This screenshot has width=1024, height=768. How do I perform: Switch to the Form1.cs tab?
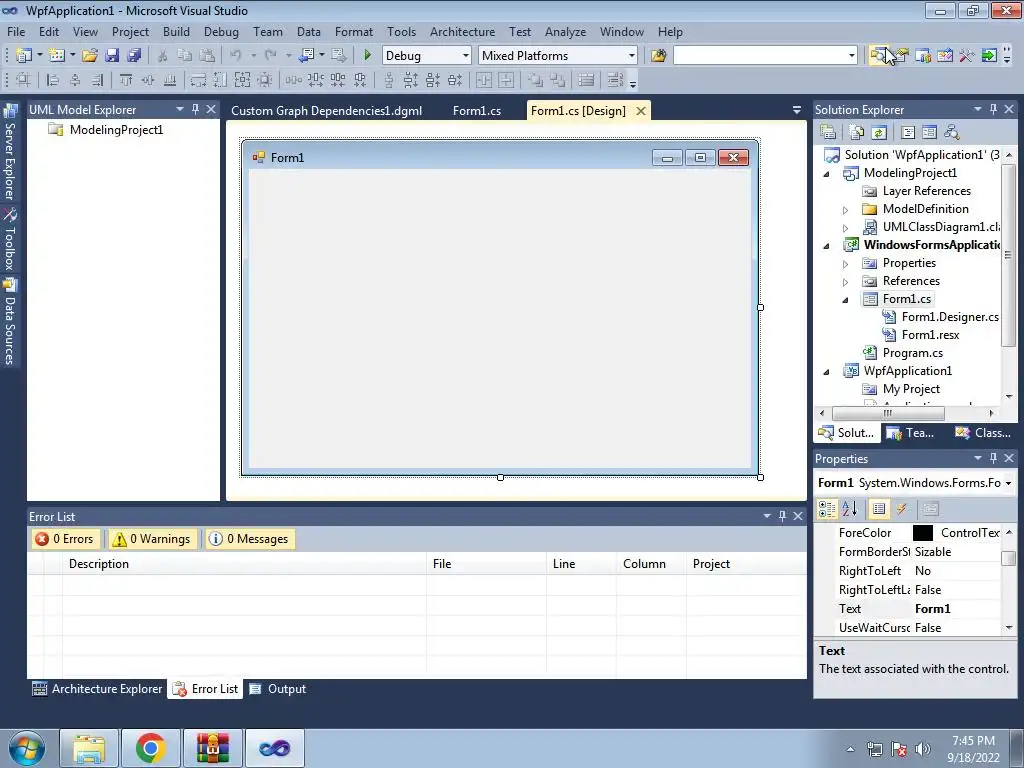[477, 110]
